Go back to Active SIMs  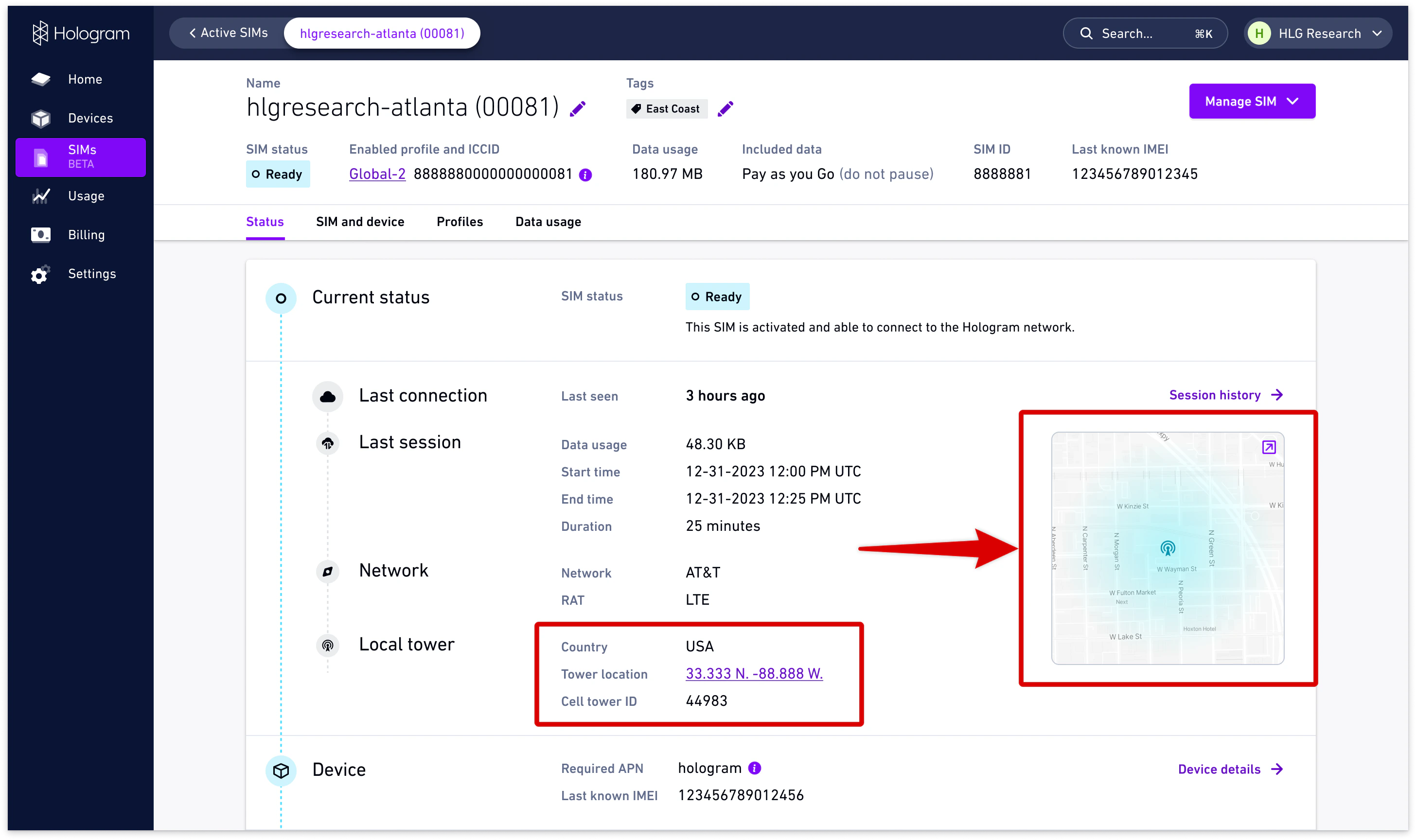click(229, 33)
